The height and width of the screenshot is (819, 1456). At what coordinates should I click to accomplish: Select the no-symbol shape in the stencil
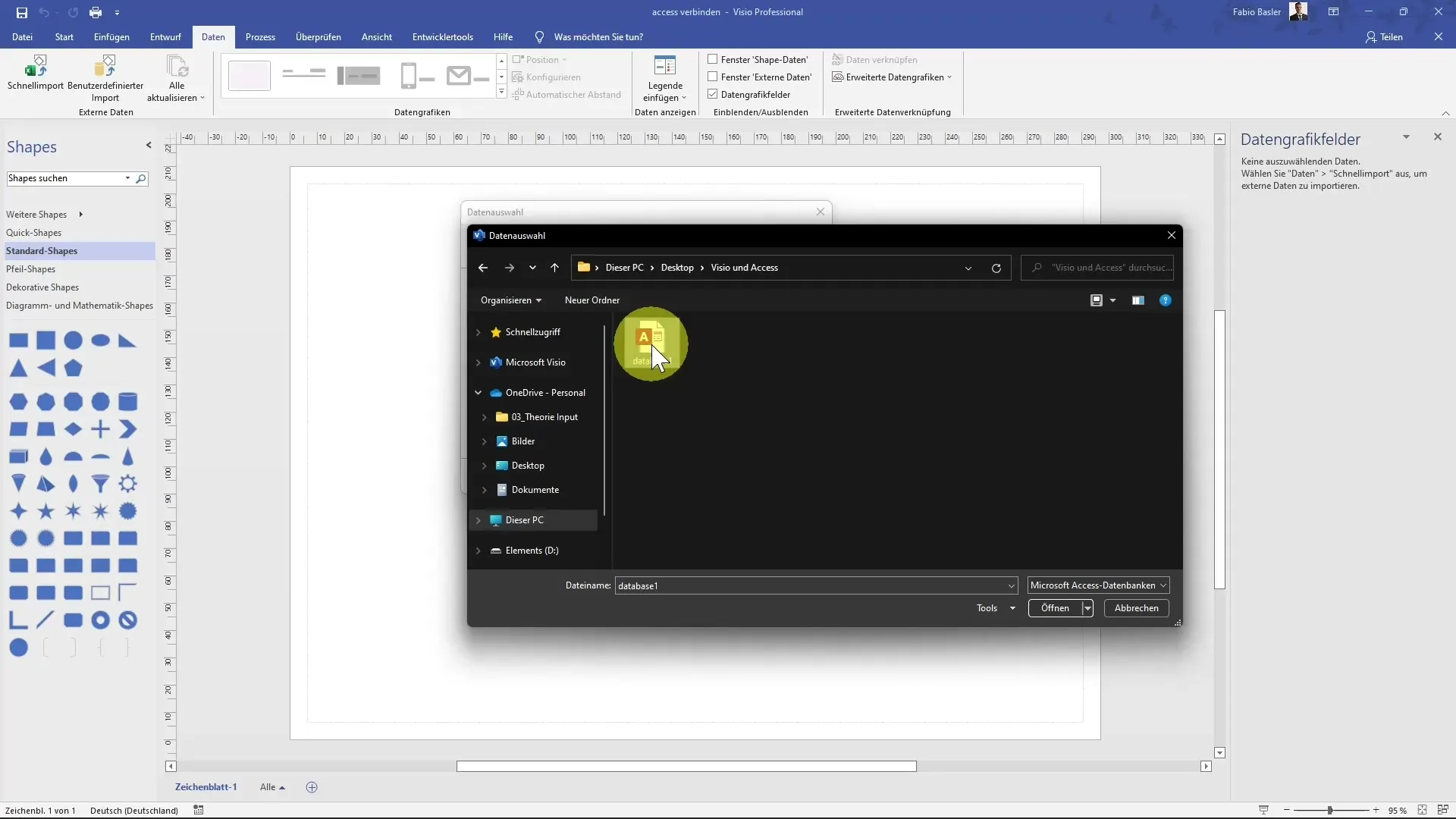point(127,620)
